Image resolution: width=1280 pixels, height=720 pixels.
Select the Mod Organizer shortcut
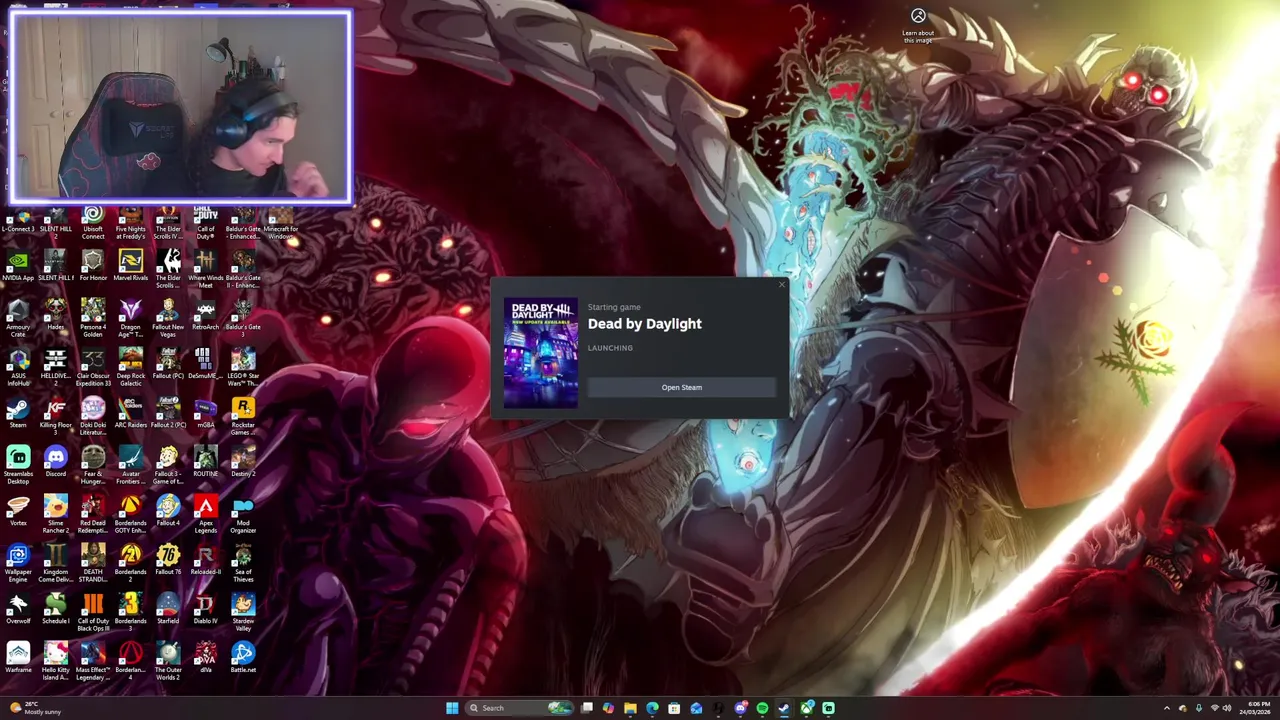(243, 515)
